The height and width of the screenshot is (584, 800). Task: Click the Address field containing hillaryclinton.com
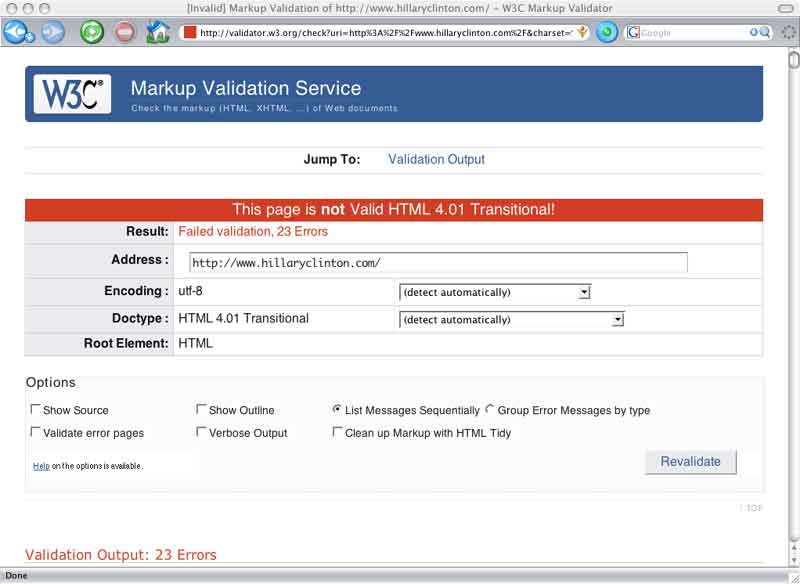tap(438, 263)
